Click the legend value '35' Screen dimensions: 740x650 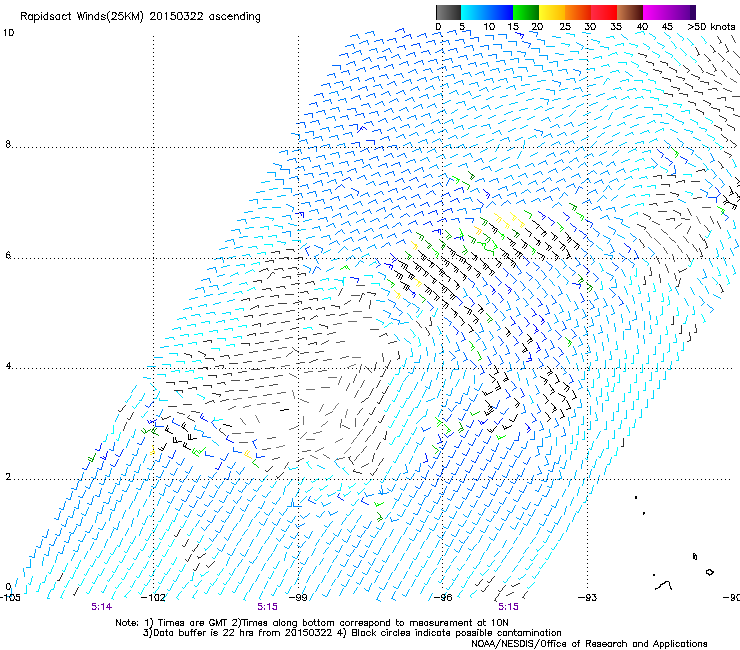pyautogui.click(x=616, y=26)
